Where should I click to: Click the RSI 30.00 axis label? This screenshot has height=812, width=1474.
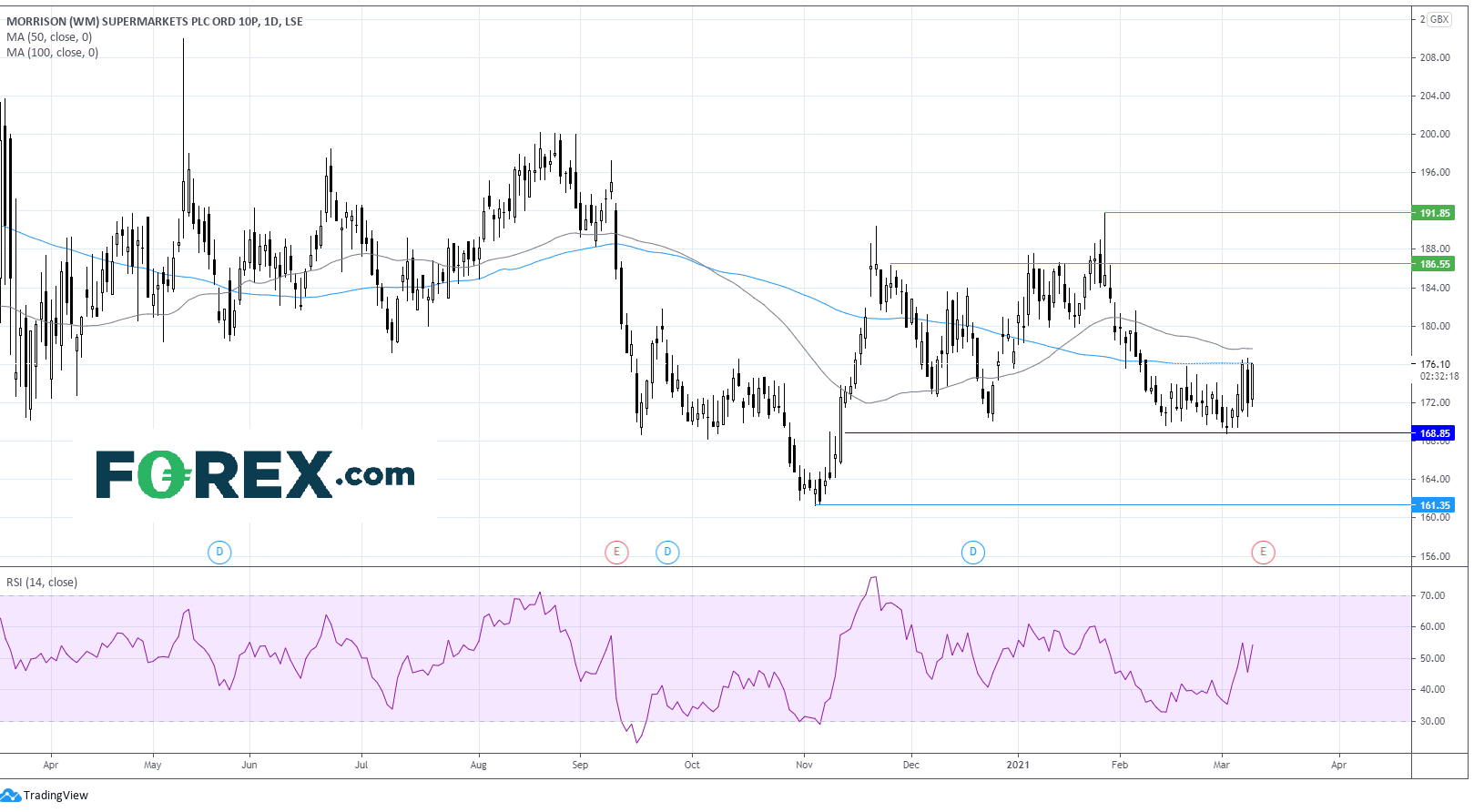(x=1432, y=721)
